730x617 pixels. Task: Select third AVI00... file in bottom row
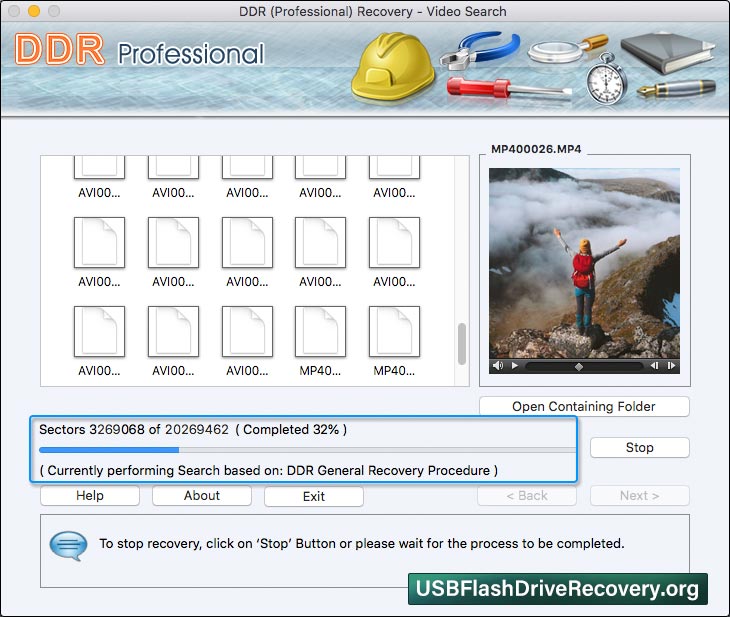pyautogui.click(x=247, y=332)
